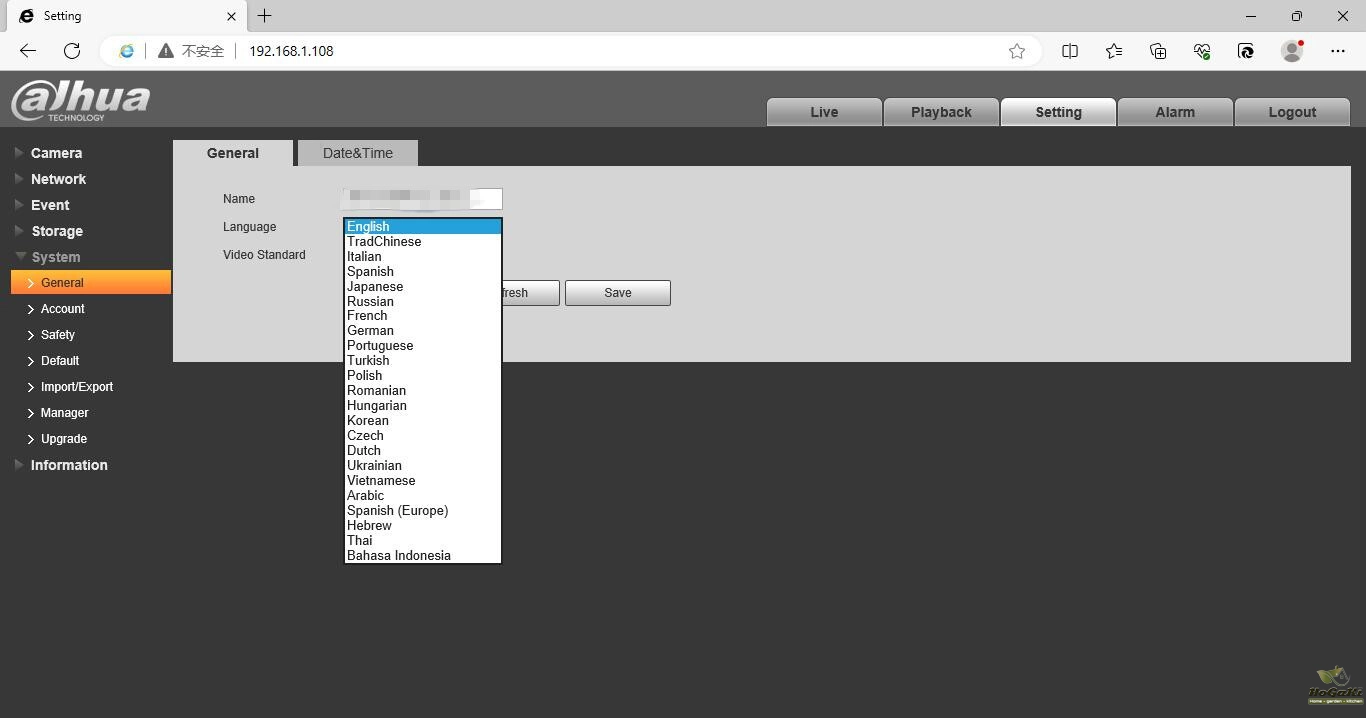Click the user profile avatar

point(1292,51)
